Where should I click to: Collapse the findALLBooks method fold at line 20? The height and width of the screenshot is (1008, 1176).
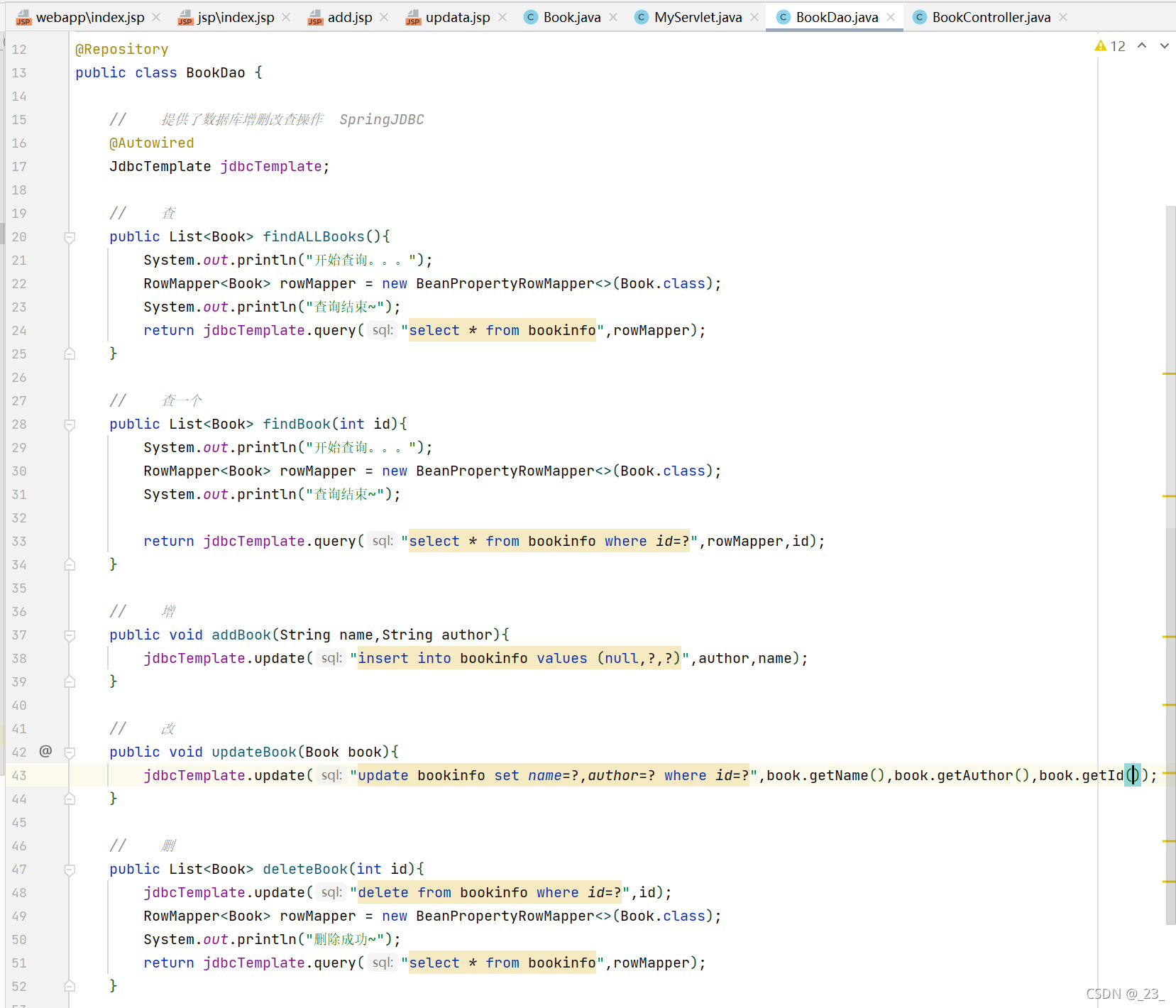tap(70, 237)
